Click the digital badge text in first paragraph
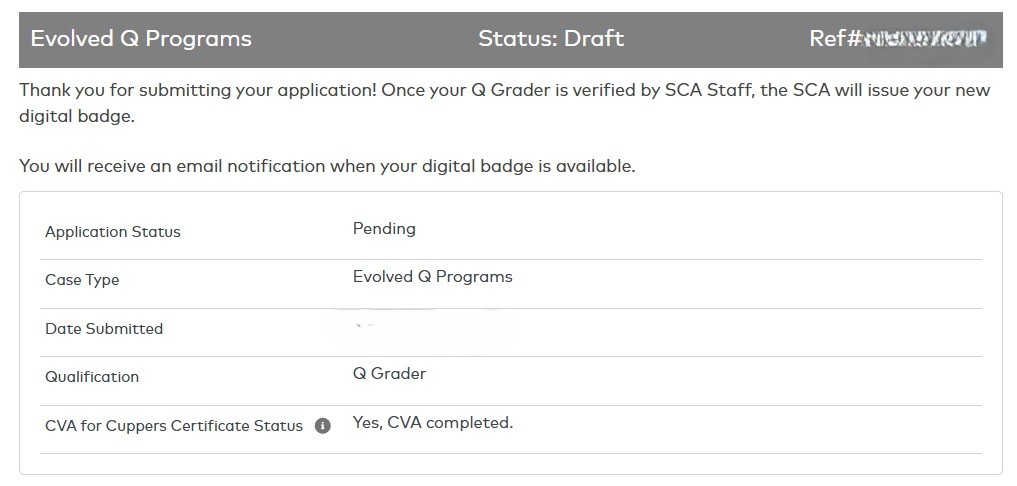Screen dimensions: 1017x486 pyautogui.click(x=77, y=118)
